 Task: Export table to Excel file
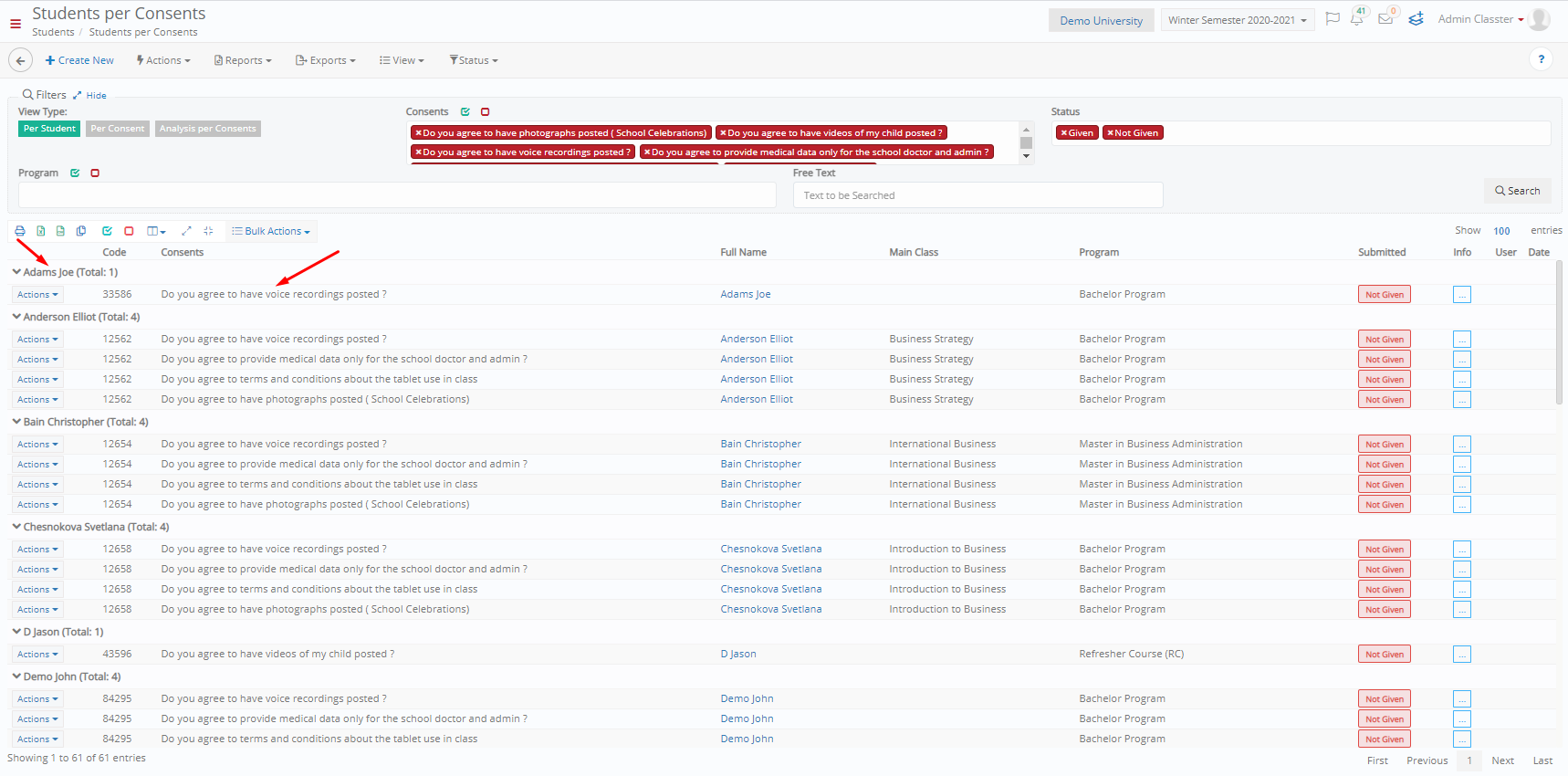pos(41,231)
